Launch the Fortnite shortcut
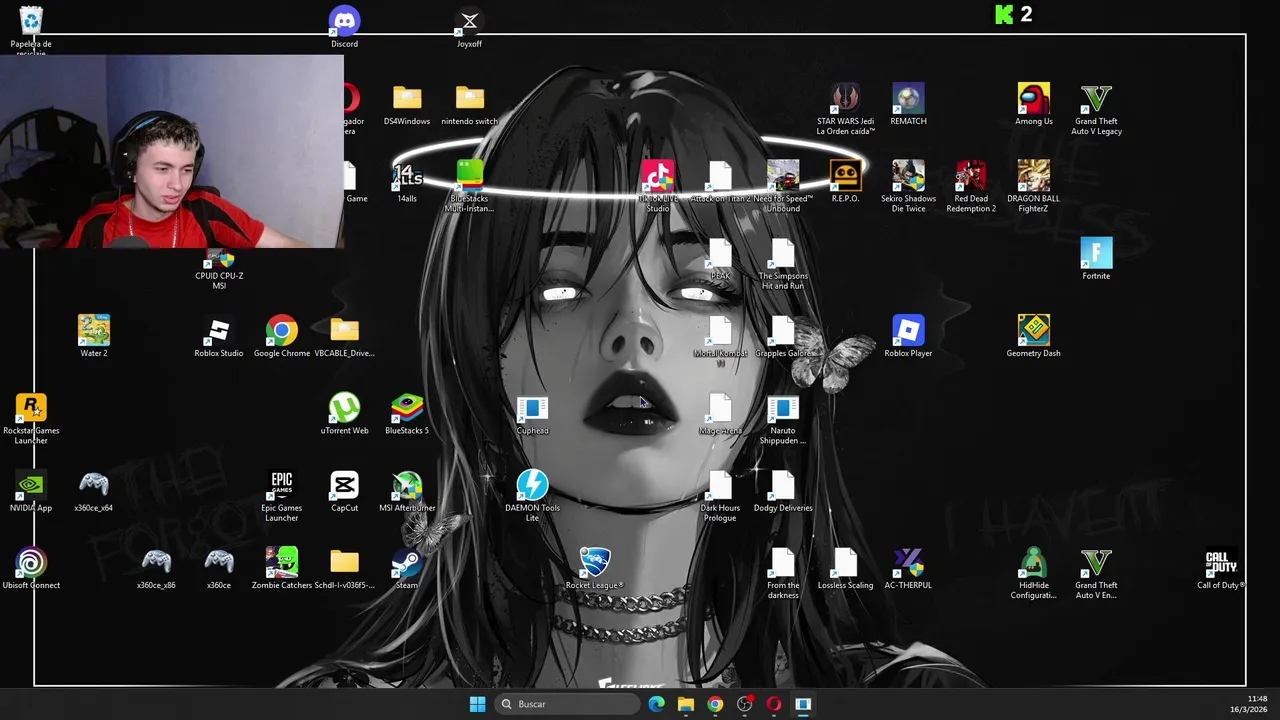The height and width of the screenshot is (720, 1280). pos(1096,259)
